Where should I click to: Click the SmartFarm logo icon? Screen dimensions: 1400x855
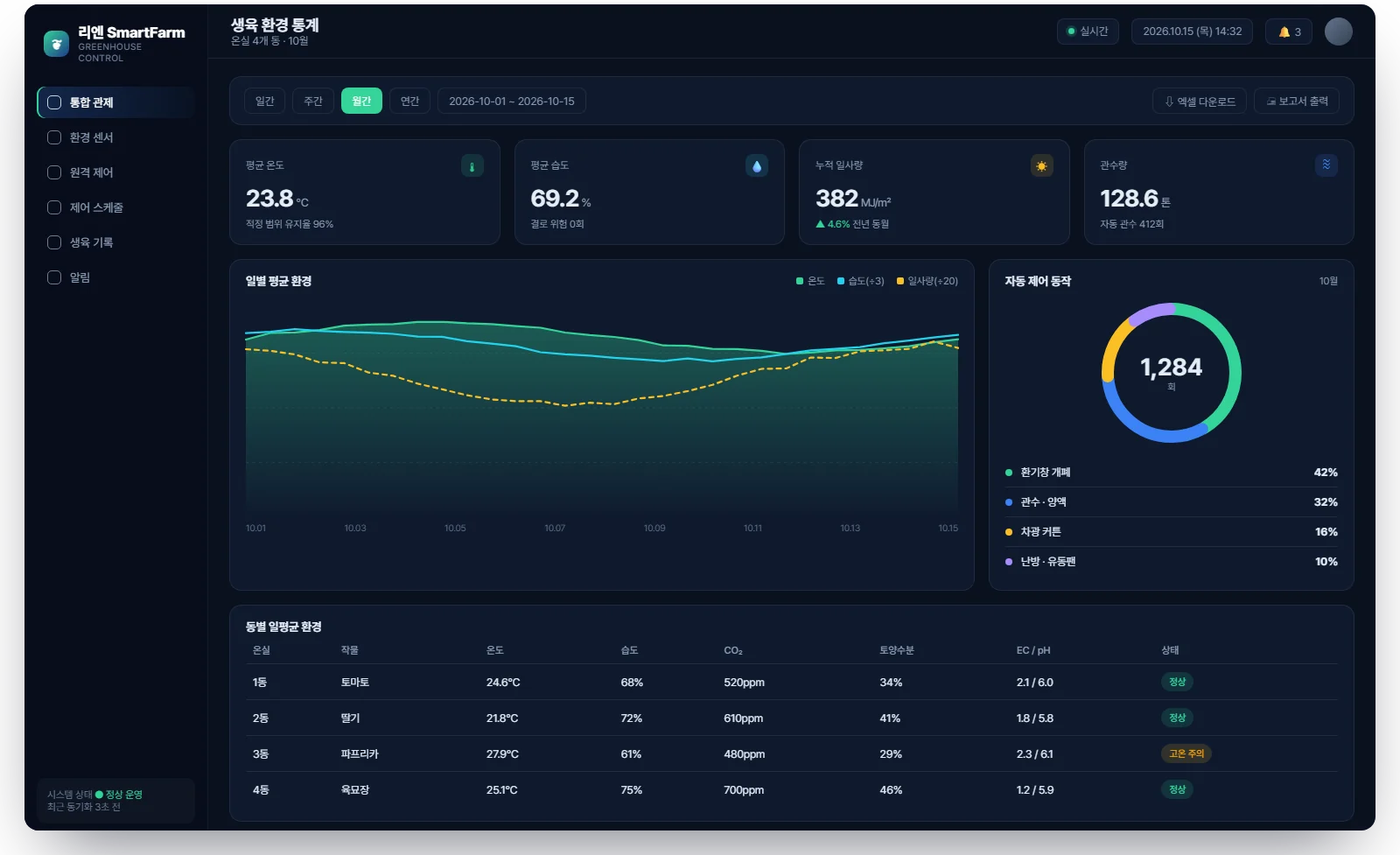tap(56, 43)
